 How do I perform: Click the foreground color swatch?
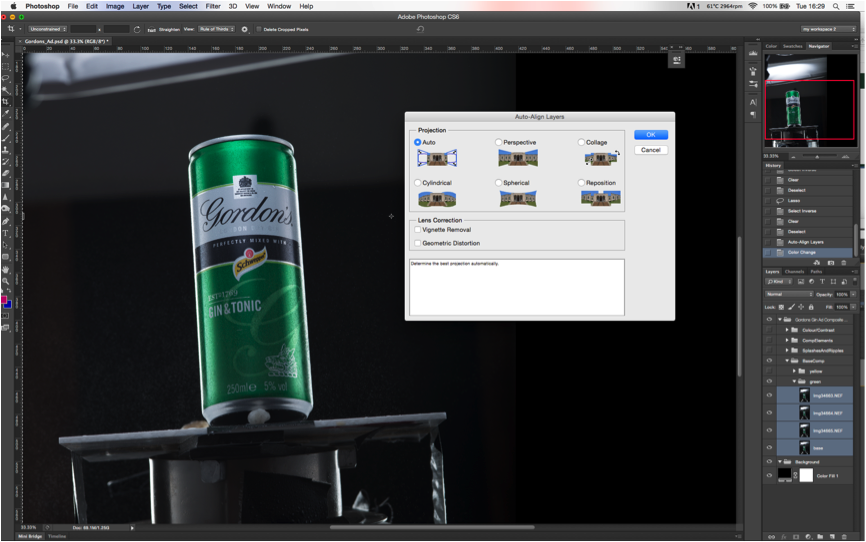click(4, 300)
